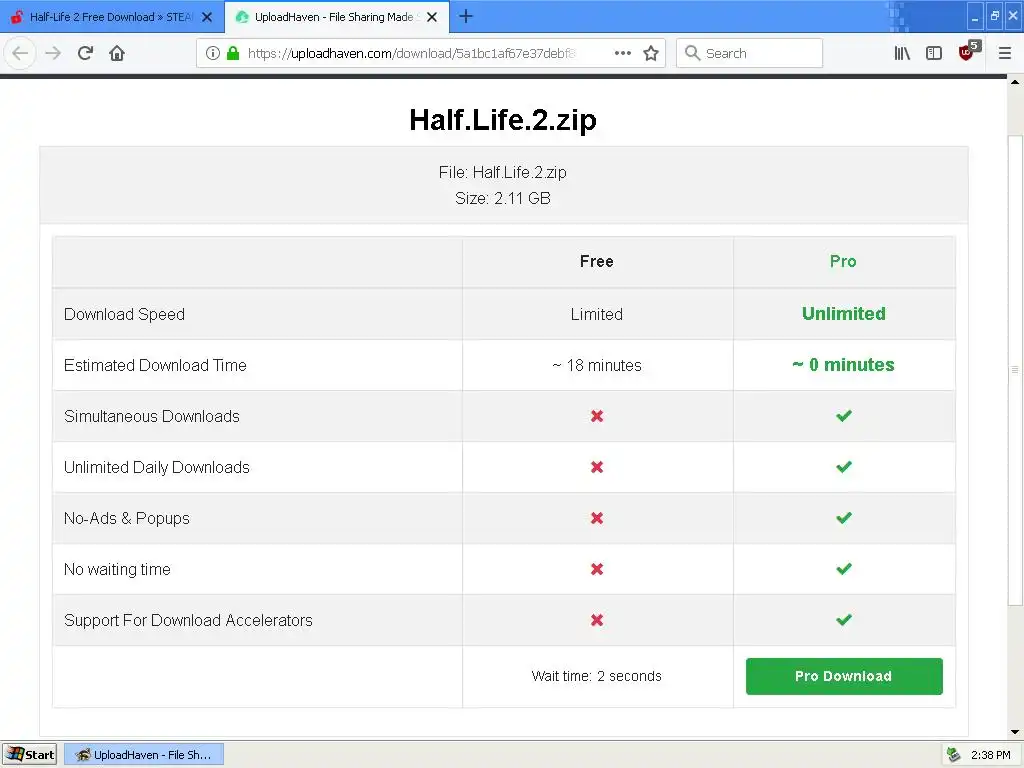Open page actions three-dot menu
This screenshot has width=1024, height=768.
(623, 53)
